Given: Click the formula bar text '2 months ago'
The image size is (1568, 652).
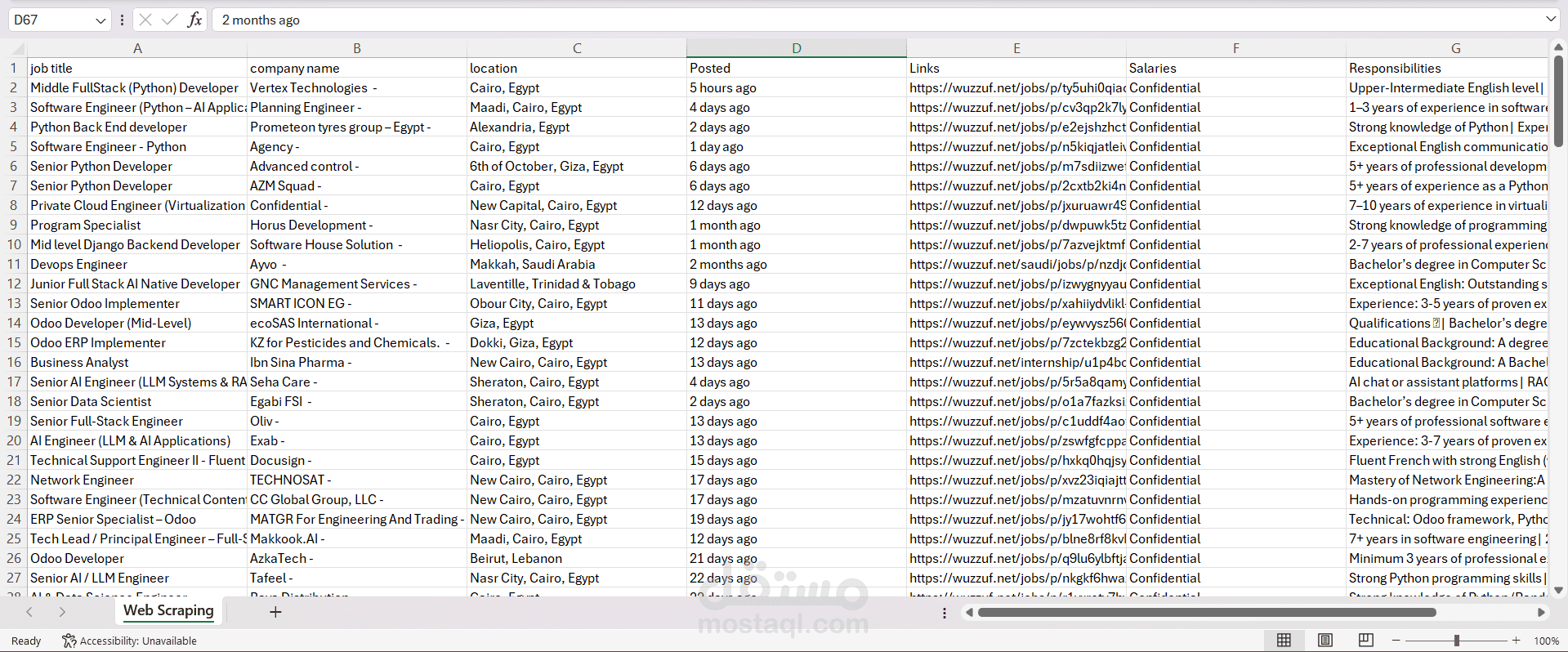Looking at the screenshot, I should 261,20.
